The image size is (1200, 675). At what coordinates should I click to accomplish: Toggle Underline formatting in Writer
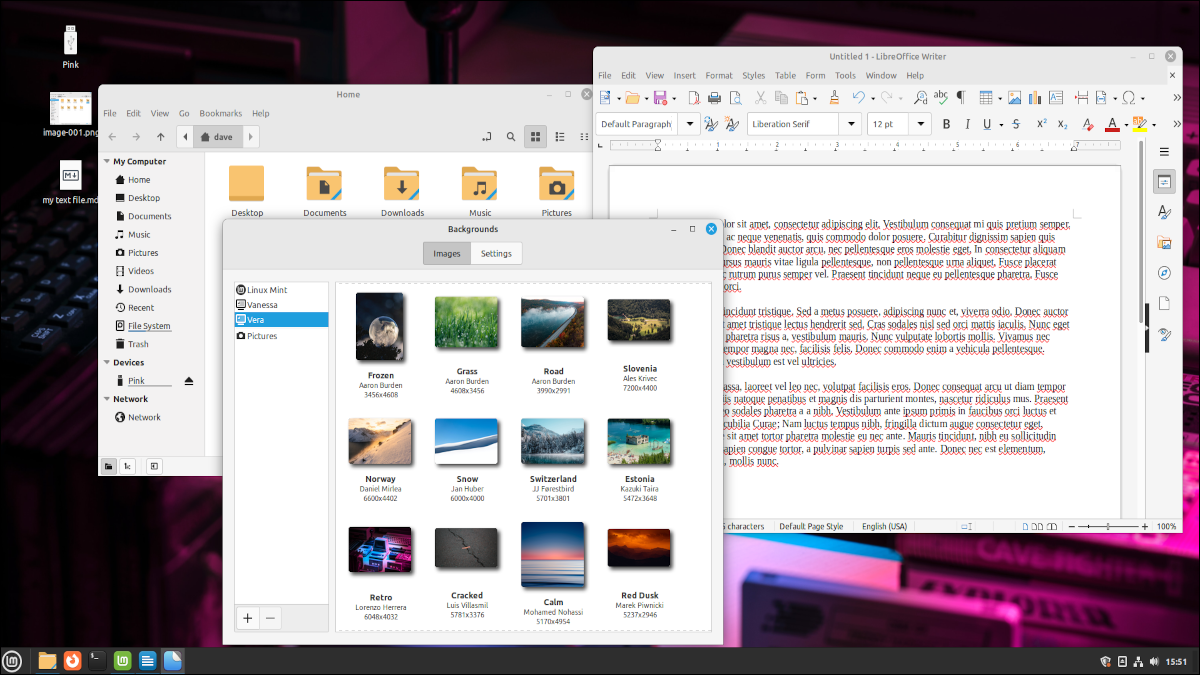pyautogui.click(x=987, y=124)
